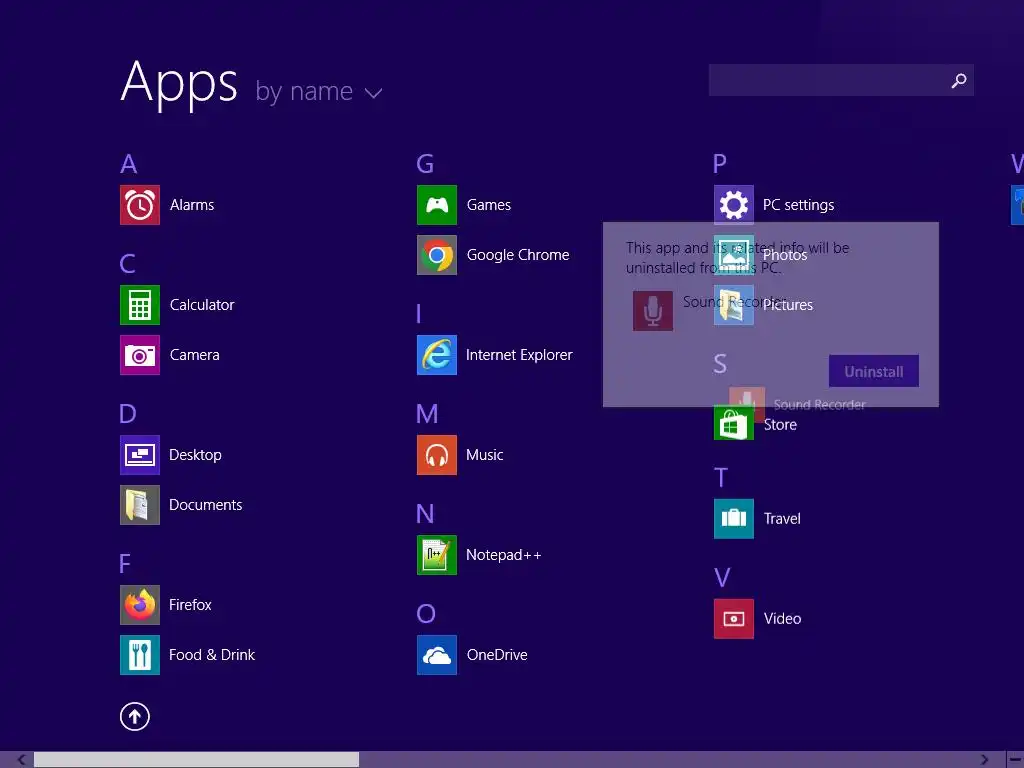1024x768 pixels.
Task: Select the letter V group header
Action: (722, 578)
